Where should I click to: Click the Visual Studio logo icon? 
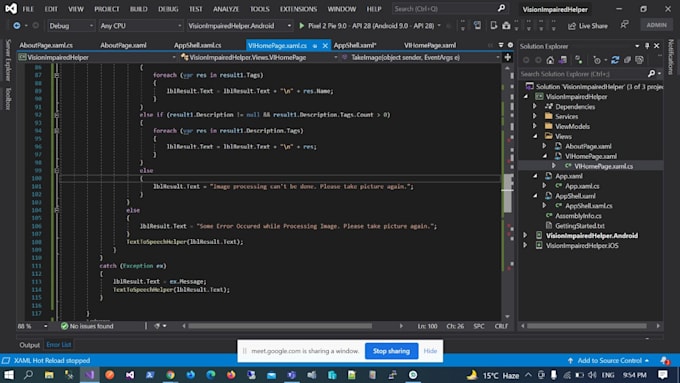coord(10,9)
